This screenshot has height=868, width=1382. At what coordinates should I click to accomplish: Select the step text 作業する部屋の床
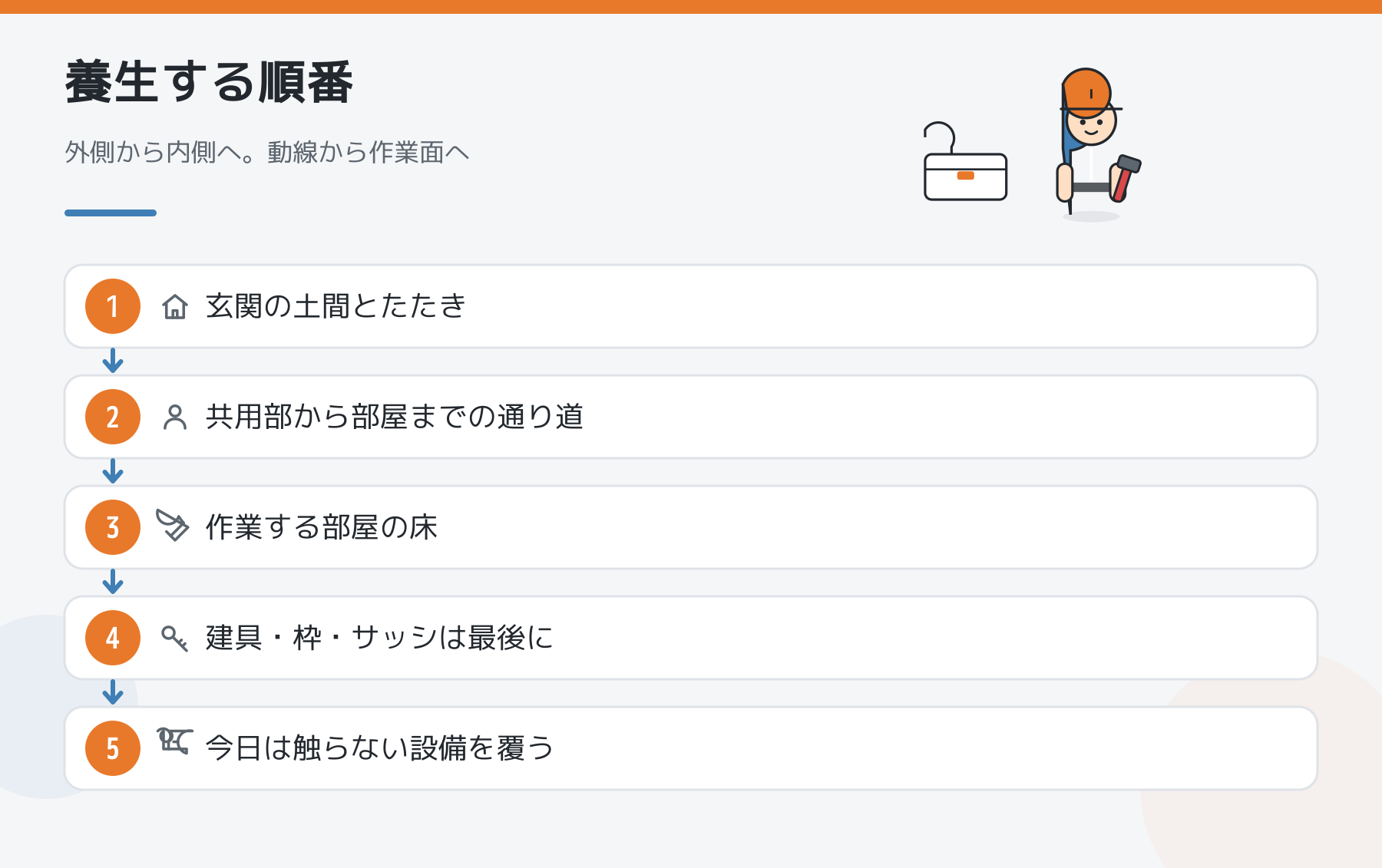coord(322,527)
